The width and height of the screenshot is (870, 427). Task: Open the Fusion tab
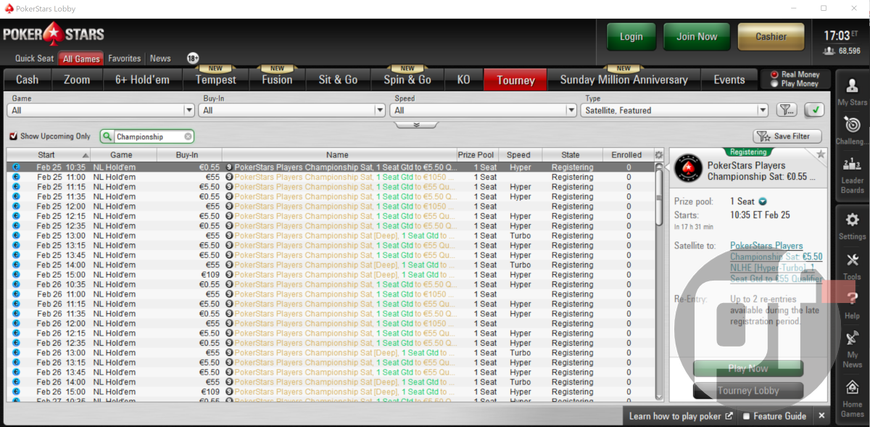click(277, 80)
